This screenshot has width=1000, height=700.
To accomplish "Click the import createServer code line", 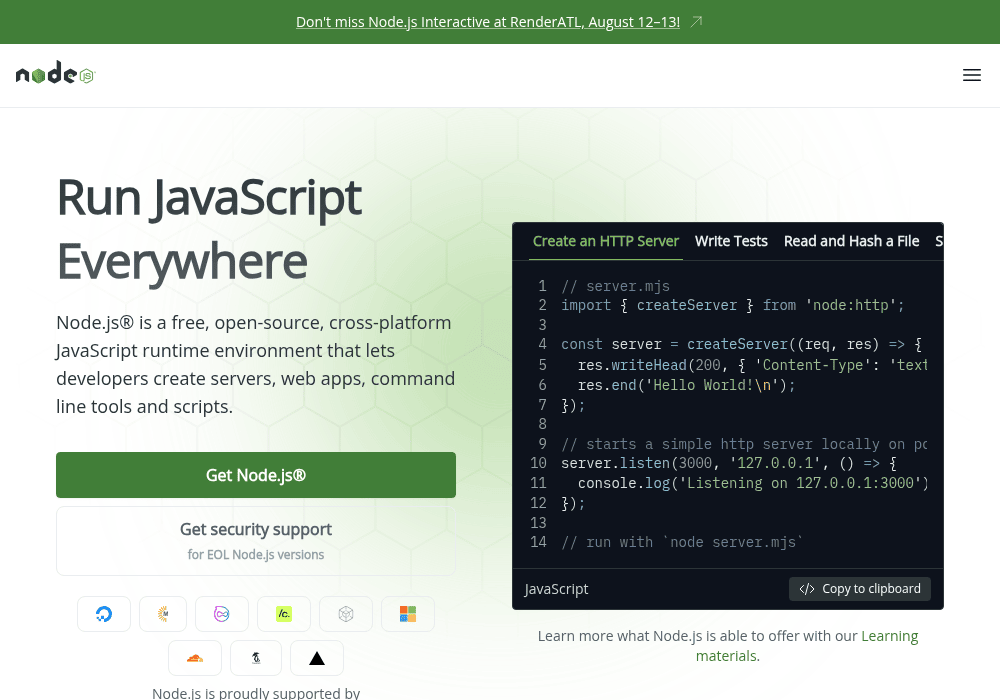I will [x=733, y=305].
